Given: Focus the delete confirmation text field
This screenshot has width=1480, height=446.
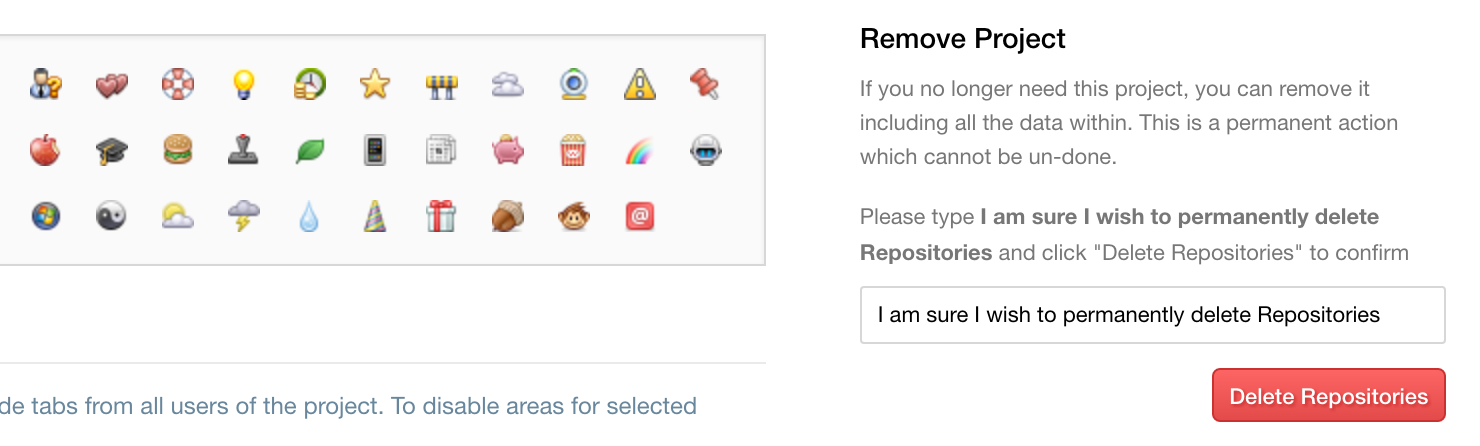Looking at the screenshot, I should click(1153, 315).
